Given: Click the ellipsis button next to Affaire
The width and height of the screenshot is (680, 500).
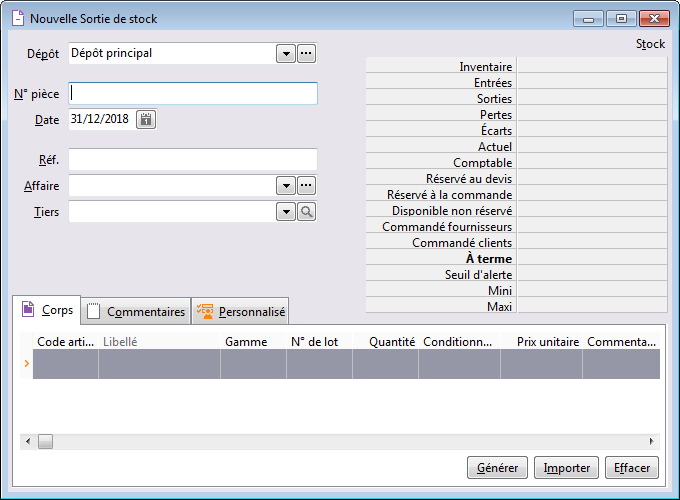Looking at the screenshot, I should [x=307, y=185].
